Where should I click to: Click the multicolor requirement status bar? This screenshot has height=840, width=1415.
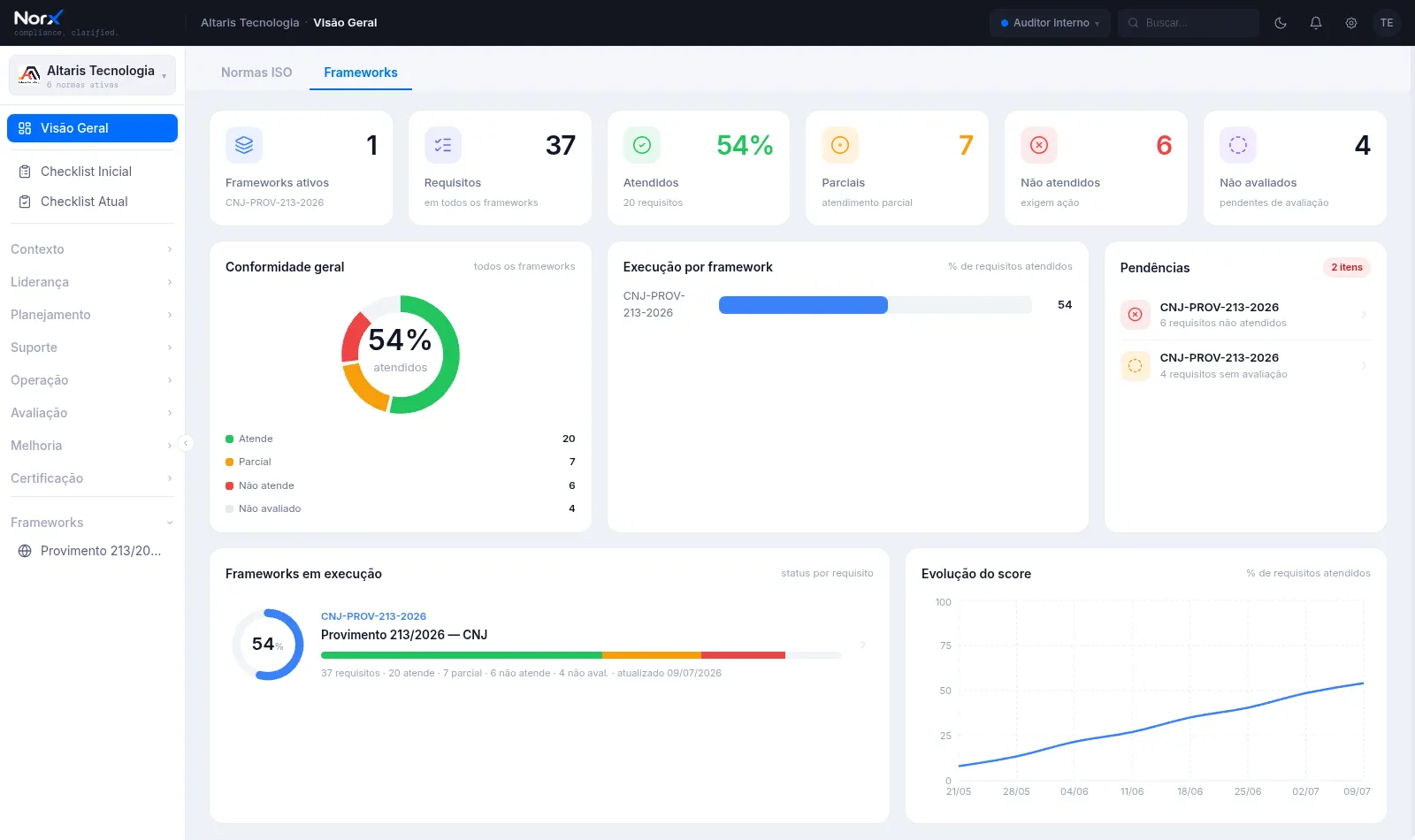pos(581,655)
